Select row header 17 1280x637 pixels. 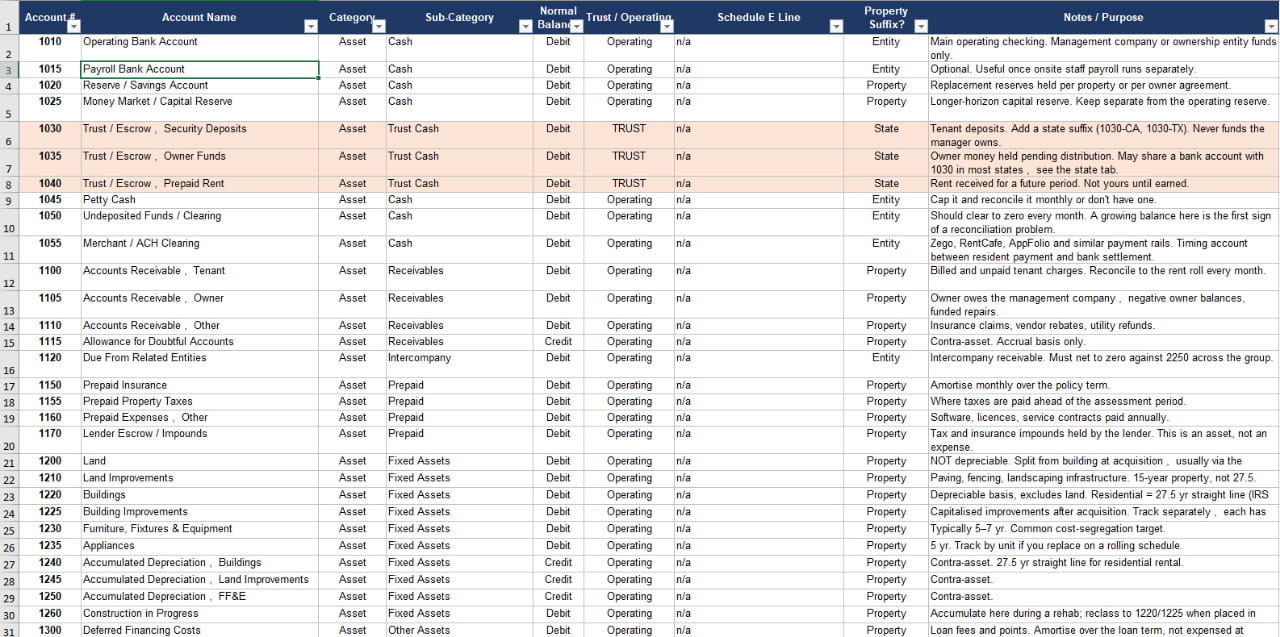[x=9, y=386]
